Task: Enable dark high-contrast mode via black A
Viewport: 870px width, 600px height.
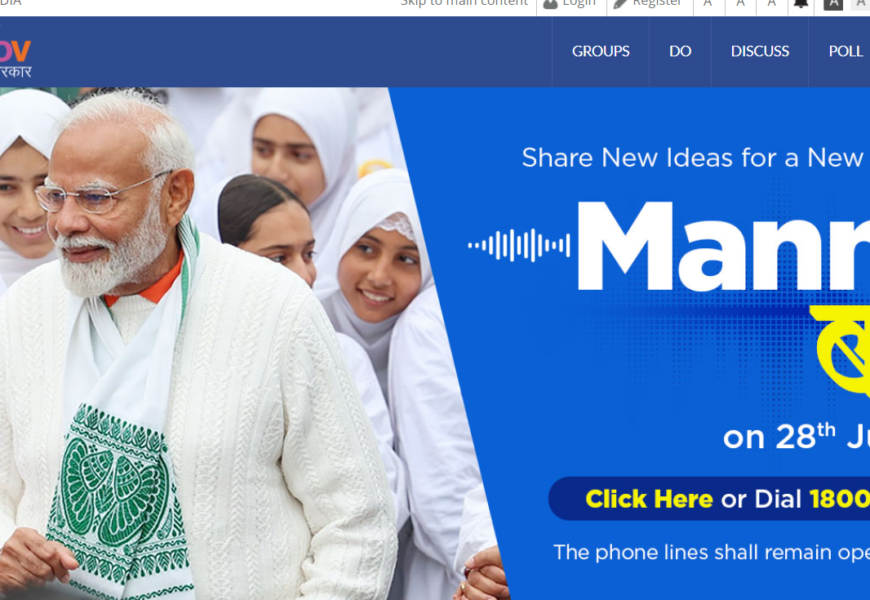Action: pyautogui.click(x=833, y=4)
